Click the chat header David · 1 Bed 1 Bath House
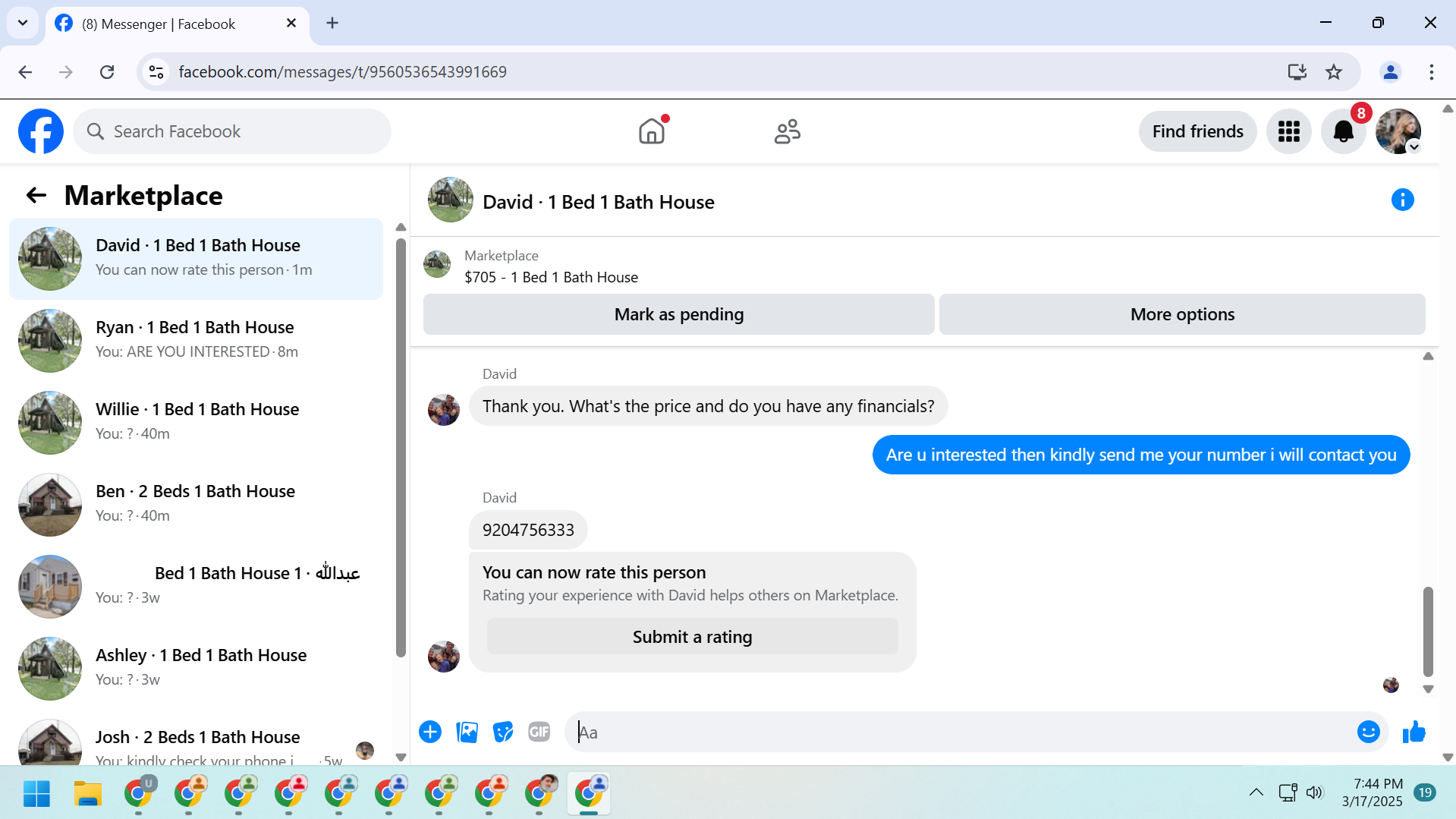 tap(599, 202)
